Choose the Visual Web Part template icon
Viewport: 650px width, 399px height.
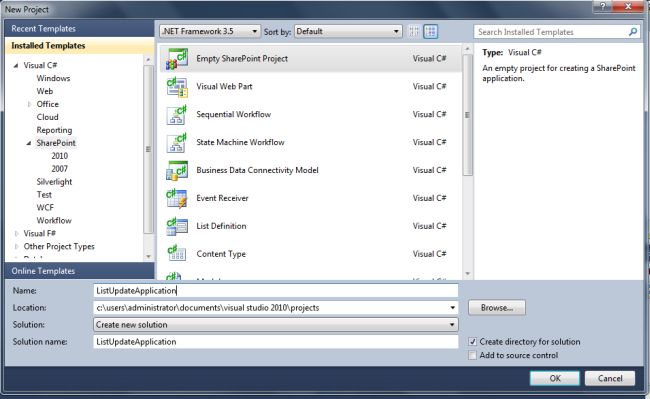point(177,87)
